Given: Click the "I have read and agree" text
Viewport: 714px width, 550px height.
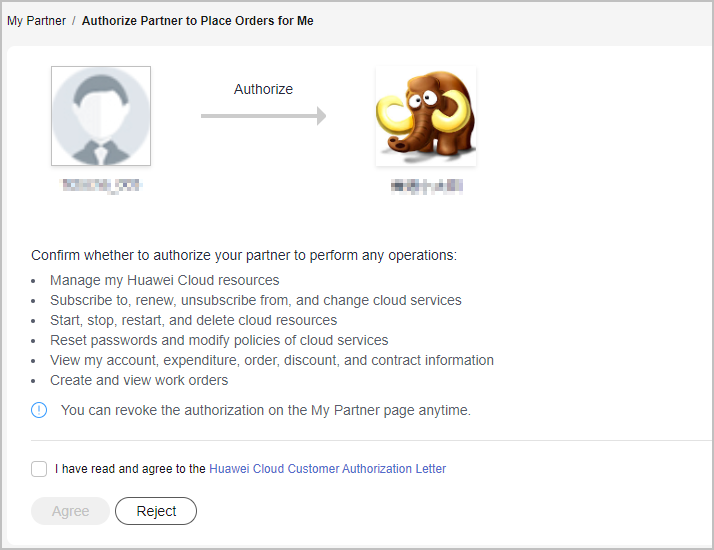Looking at the screenshot, I should point(130,468).
